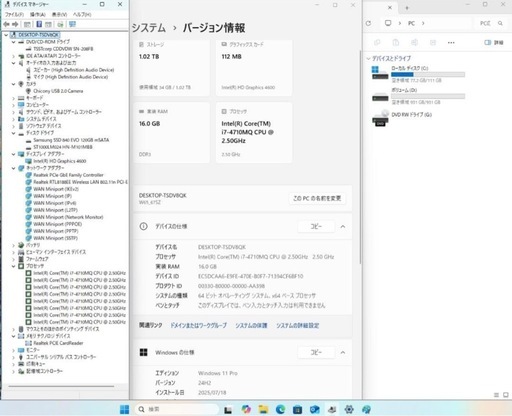Image resolution: width=512 pixels, height=416 pixels.
Task: Select Chicony USB 2.0 Camera device
Action: coord(58,91)
